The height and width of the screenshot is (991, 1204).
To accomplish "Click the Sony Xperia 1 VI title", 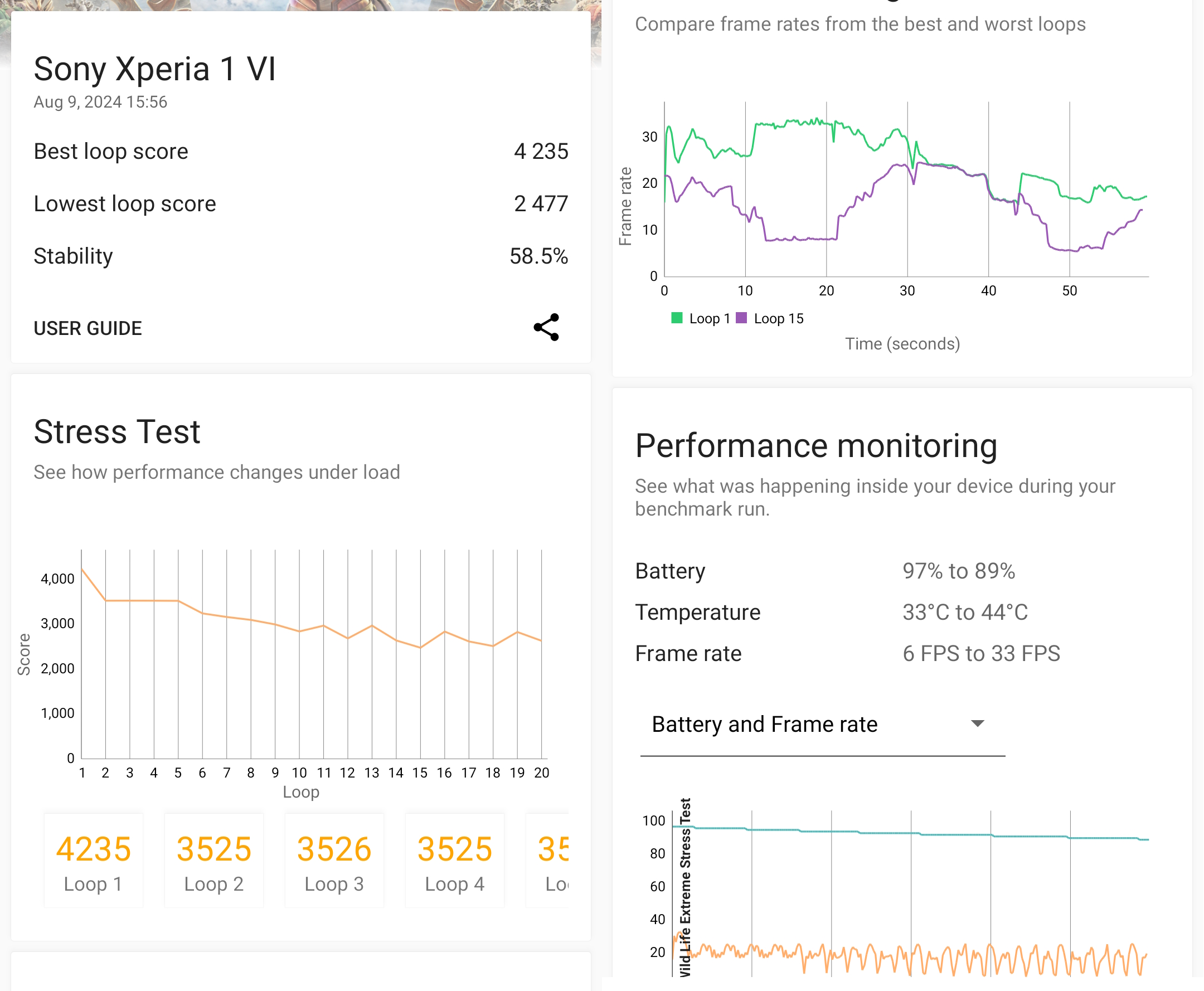I will click(x=155, y=69).
